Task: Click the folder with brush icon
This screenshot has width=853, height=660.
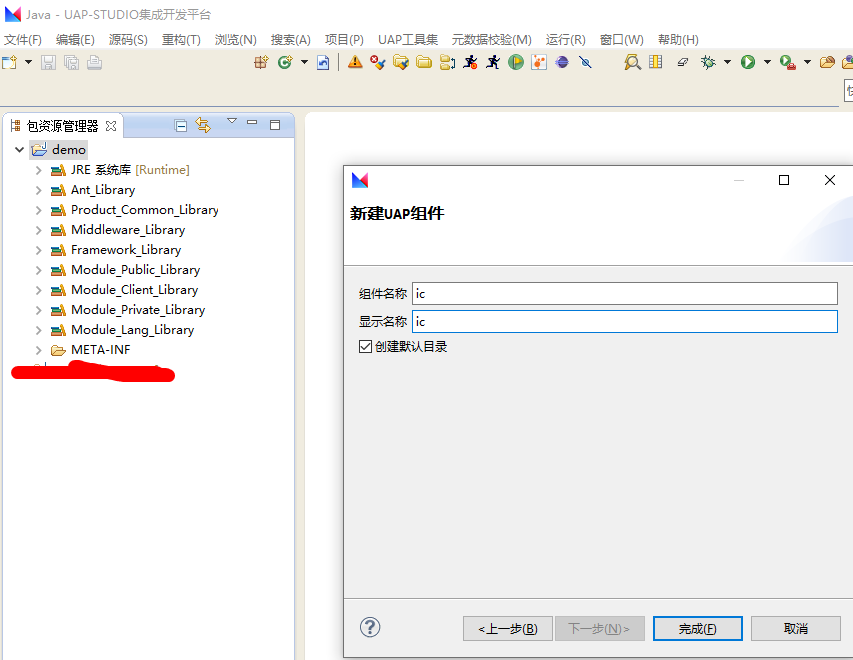Action: point(401,62)
